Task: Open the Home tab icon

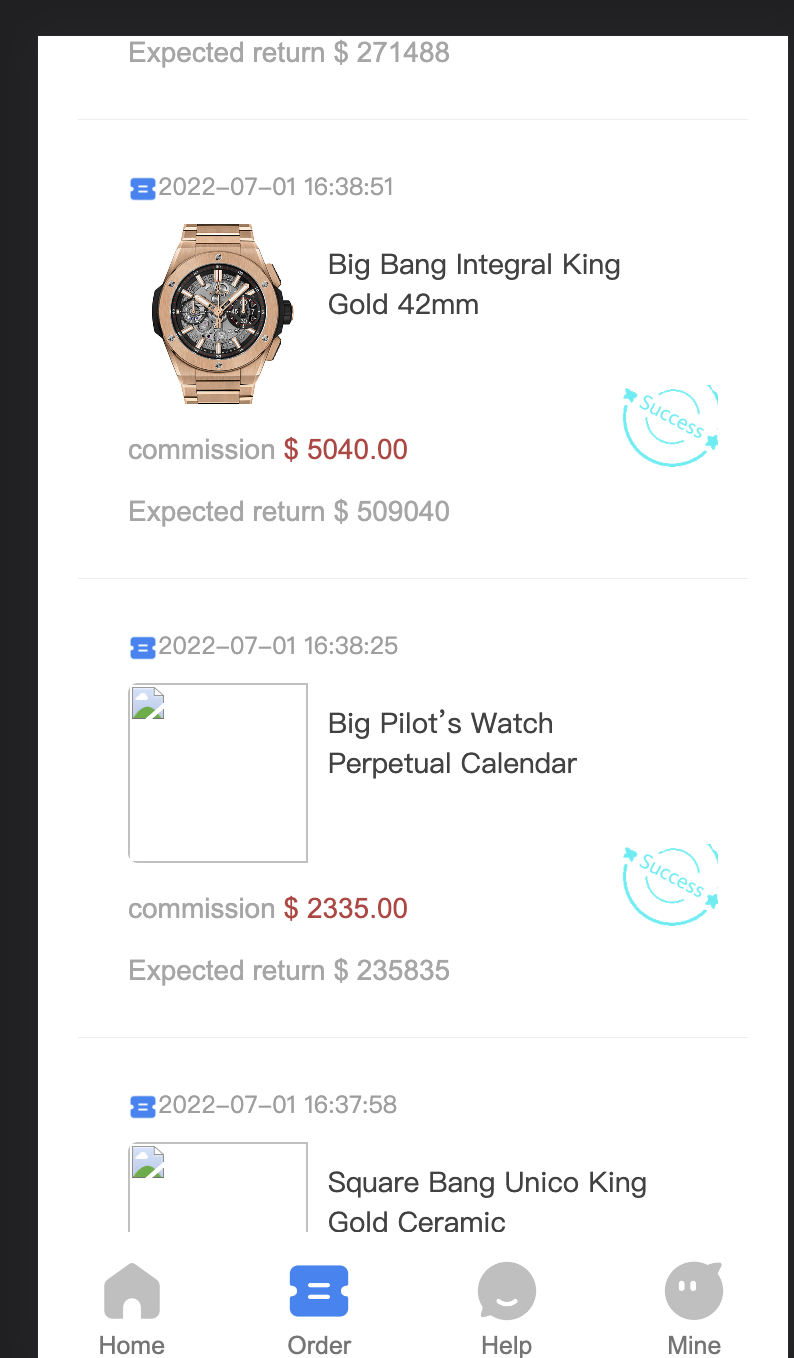Action: (132, 1291)
